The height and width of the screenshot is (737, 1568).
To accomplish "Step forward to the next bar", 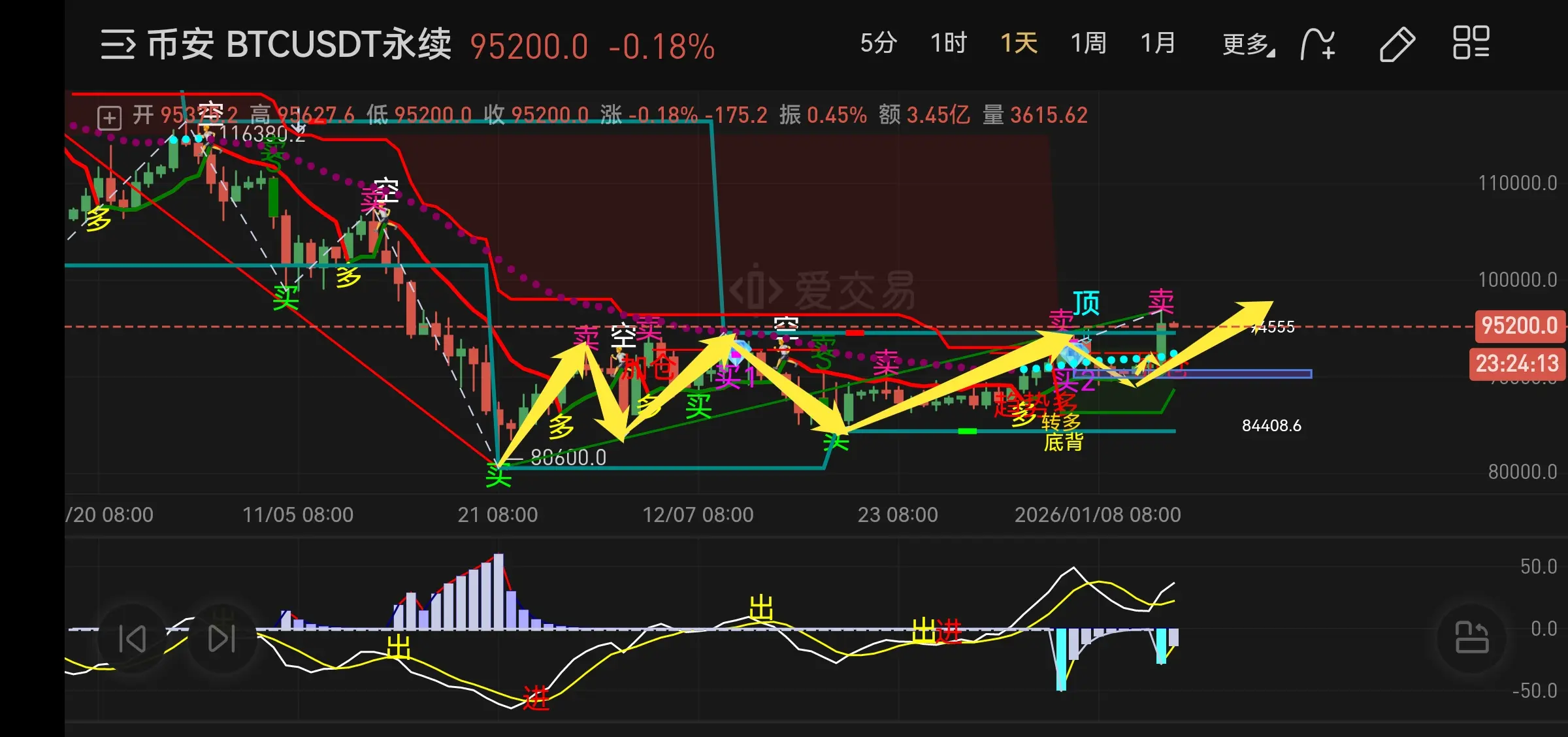I will 221,638.
